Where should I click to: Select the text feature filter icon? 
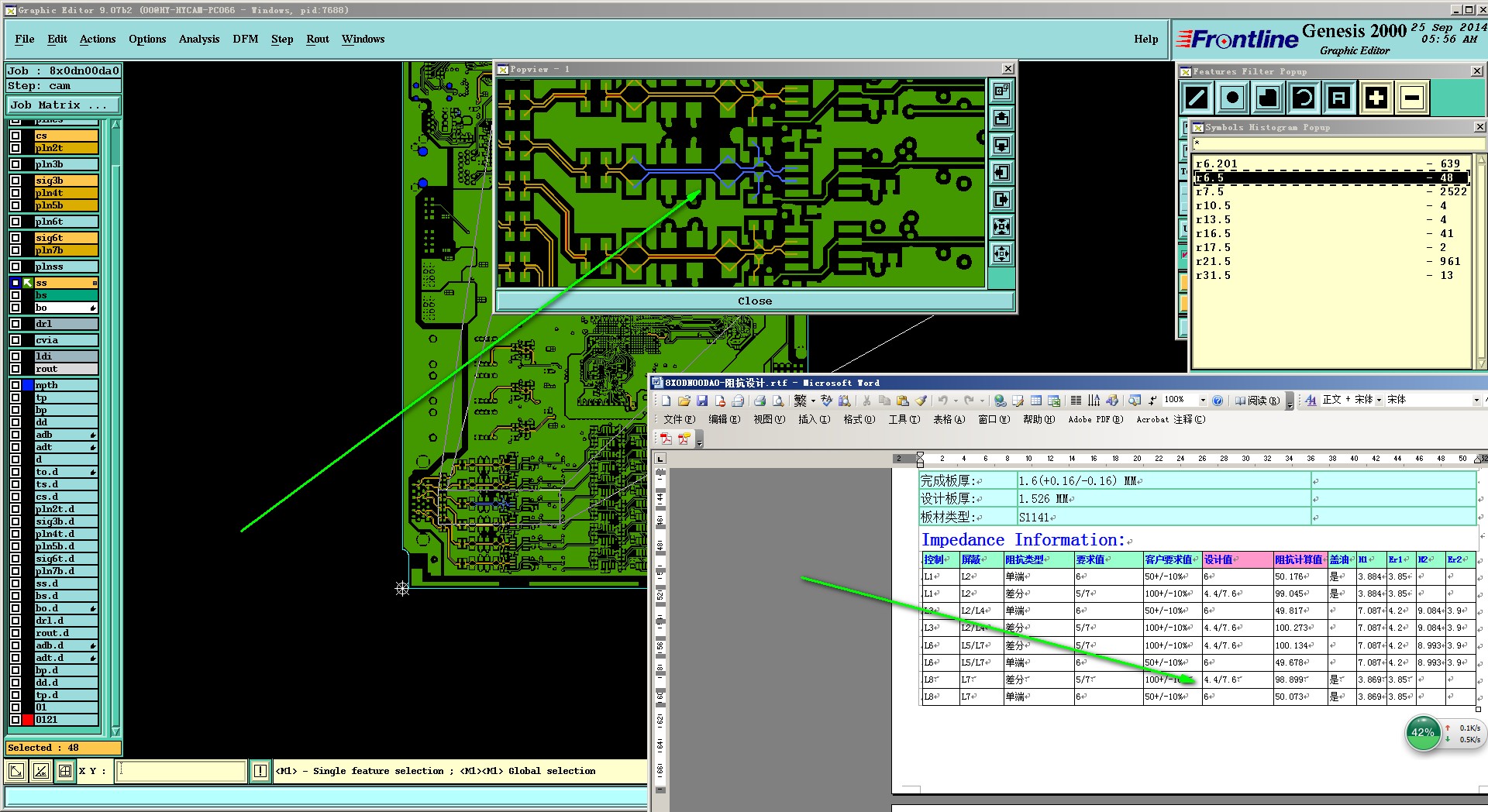pyautogui.click(x=1339, y=98)
